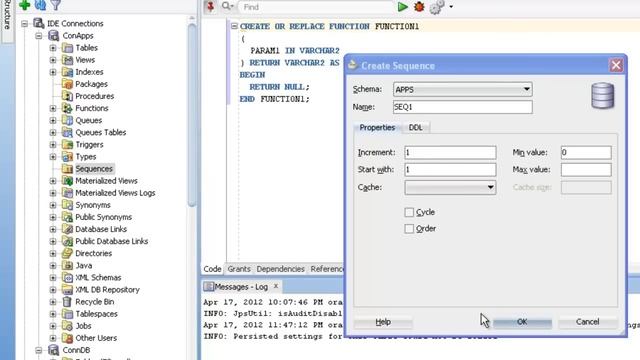Close the Messages - Log tab

276,286
